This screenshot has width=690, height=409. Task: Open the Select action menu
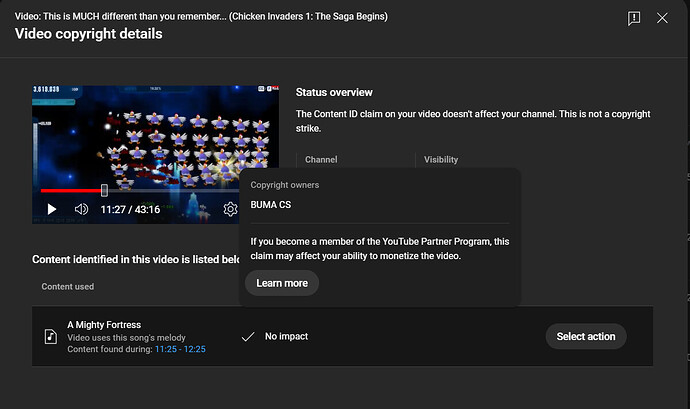click(x=586, y=336)
